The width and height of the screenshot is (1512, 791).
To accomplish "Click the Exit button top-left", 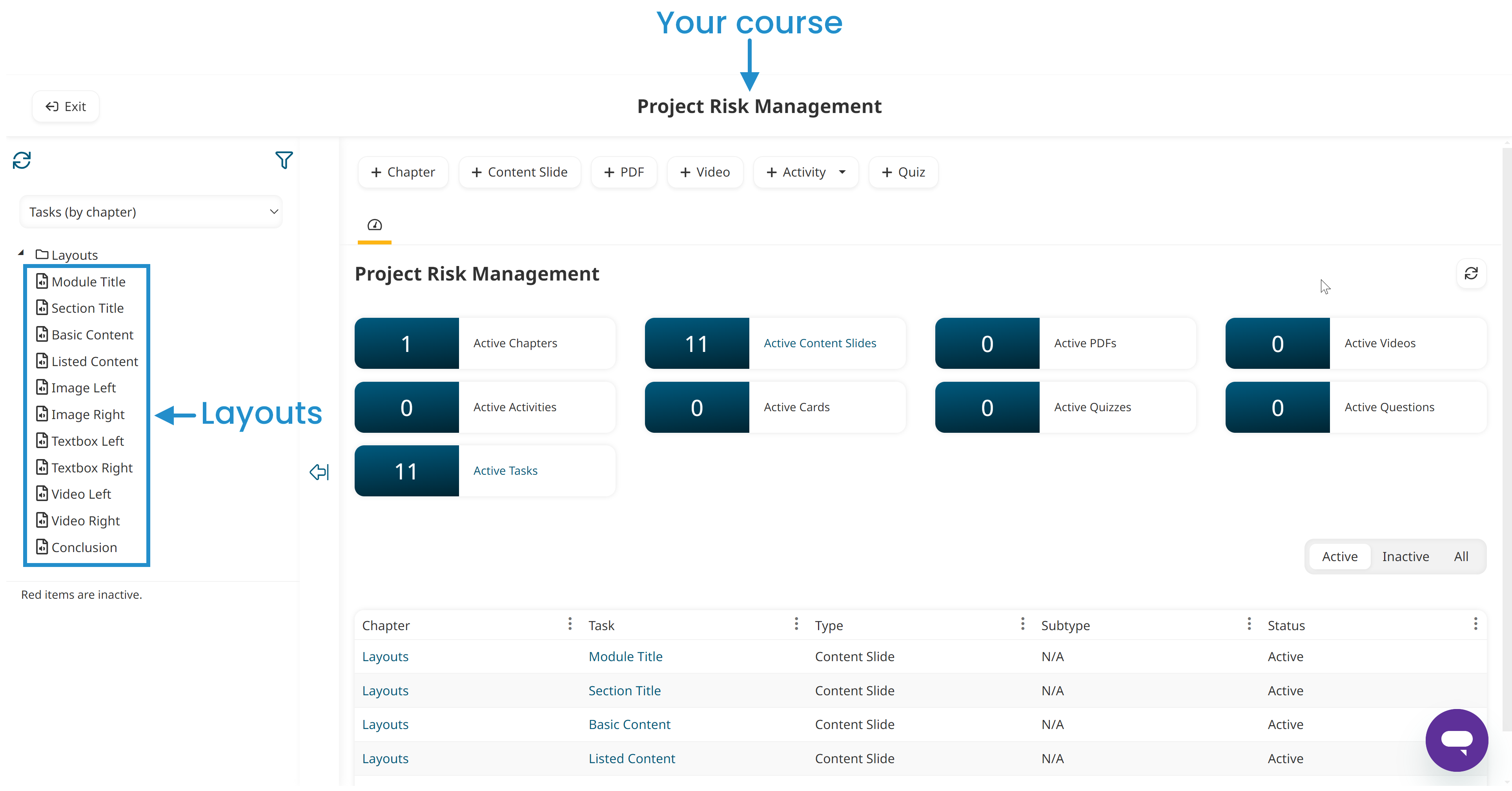I will 65,105.
